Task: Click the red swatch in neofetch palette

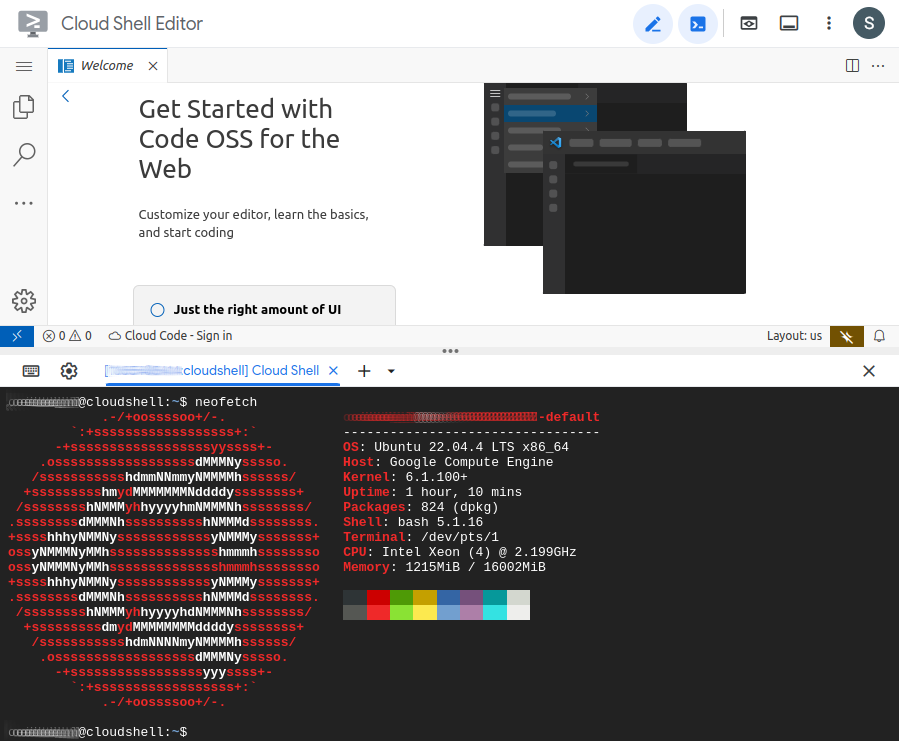Action: coord(378,598)
